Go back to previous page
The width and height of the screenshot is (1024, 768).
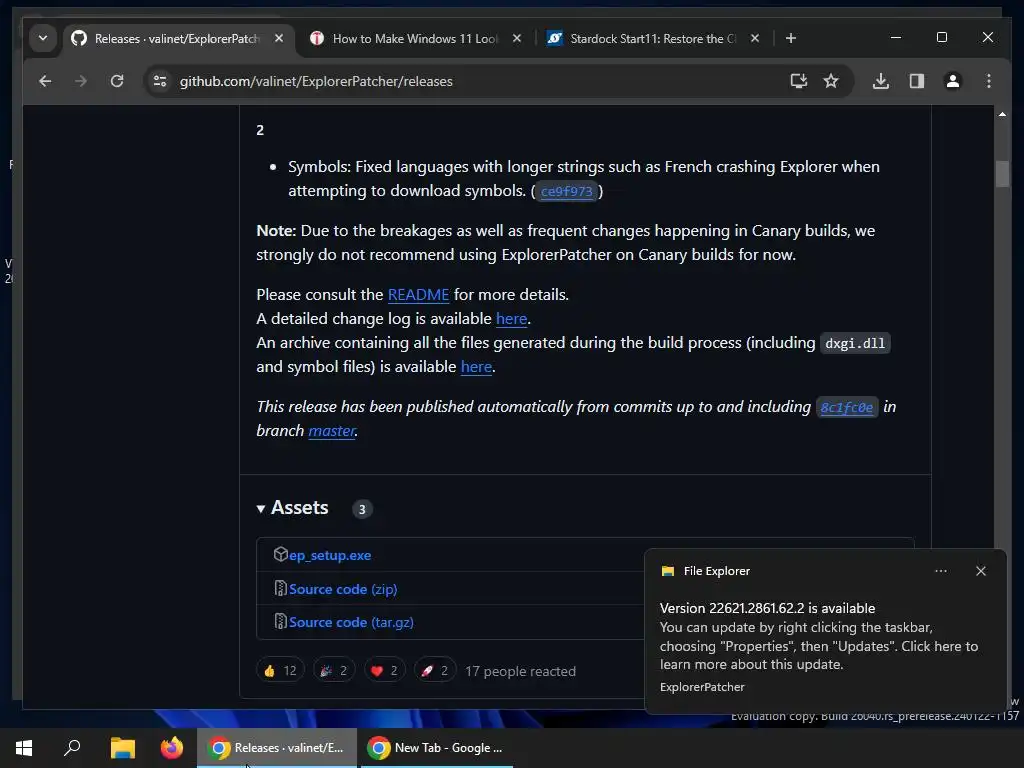click(x=45, y=81)
